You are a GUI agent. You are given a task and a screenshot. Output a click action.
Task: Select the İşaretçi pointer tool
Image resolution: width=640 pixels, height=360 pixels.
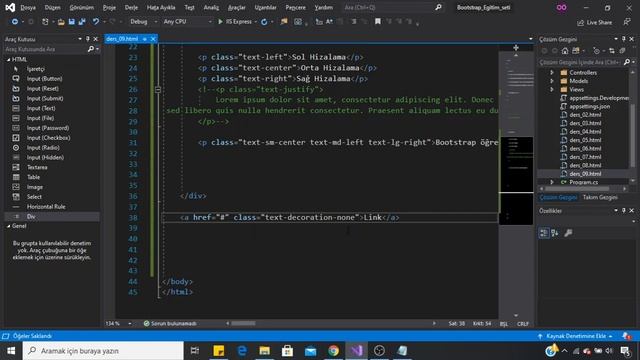(36, 69)
